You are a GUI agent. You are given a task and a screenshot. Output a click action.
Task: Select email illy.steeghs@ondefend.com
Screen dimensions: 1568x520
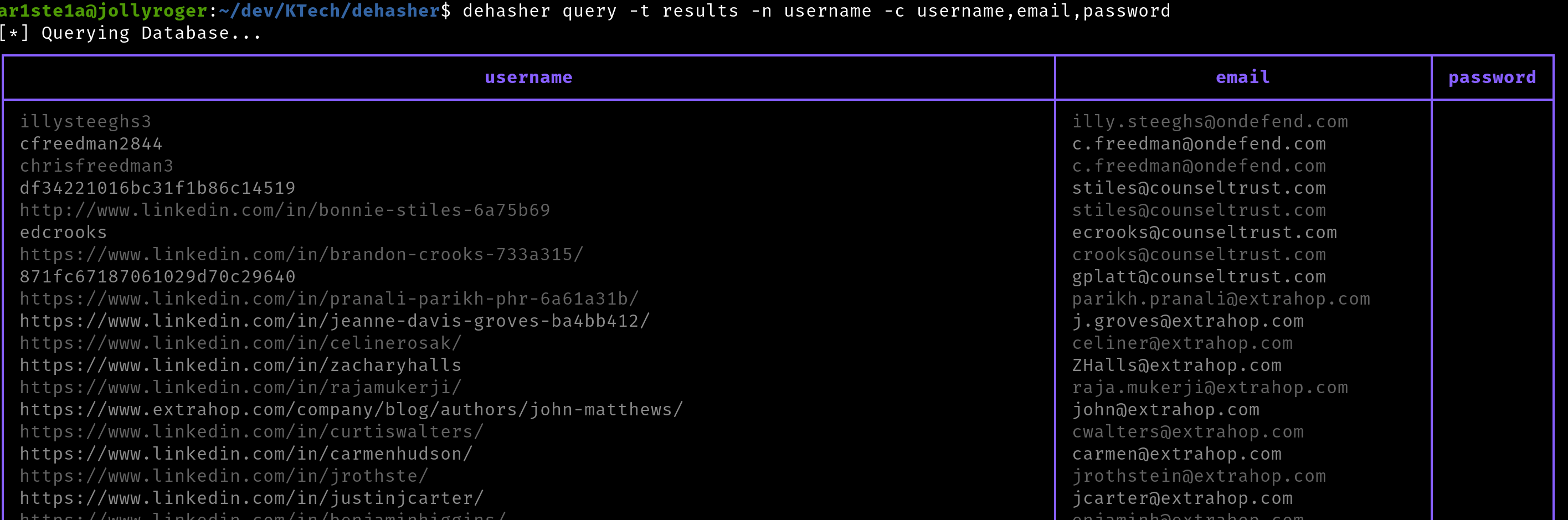coord(1210,122)
